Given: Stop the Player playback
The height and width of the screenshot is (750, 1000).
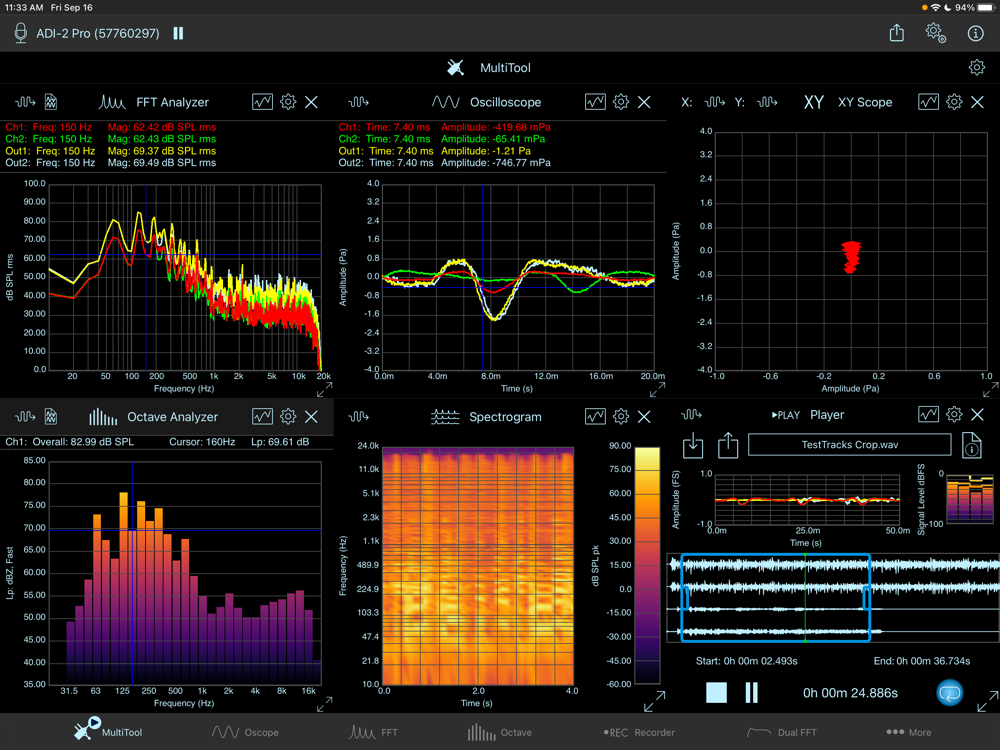Looking at the screenshot, I should 716,693.
